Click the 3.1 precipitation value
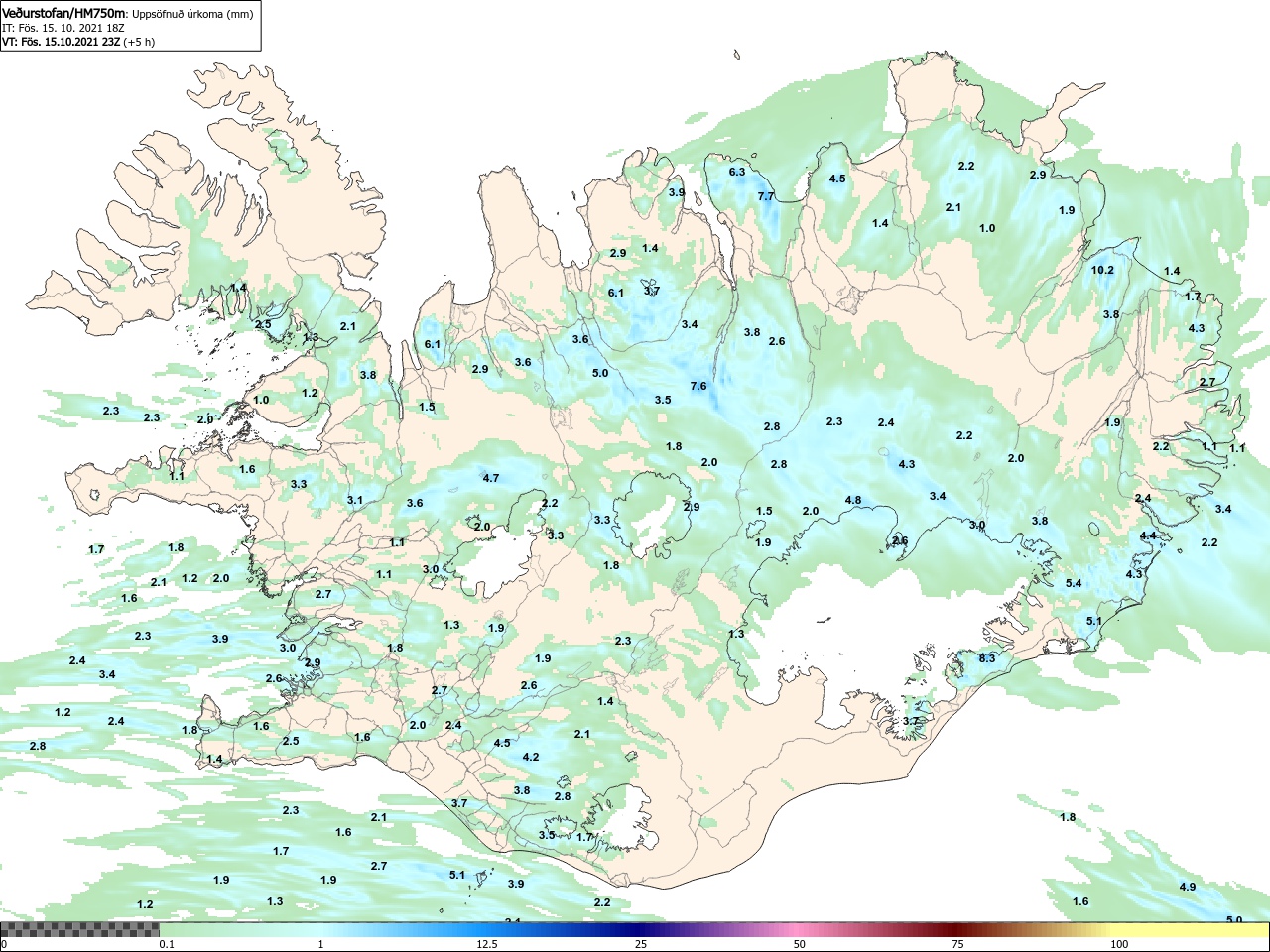 (x=355, y=500)
